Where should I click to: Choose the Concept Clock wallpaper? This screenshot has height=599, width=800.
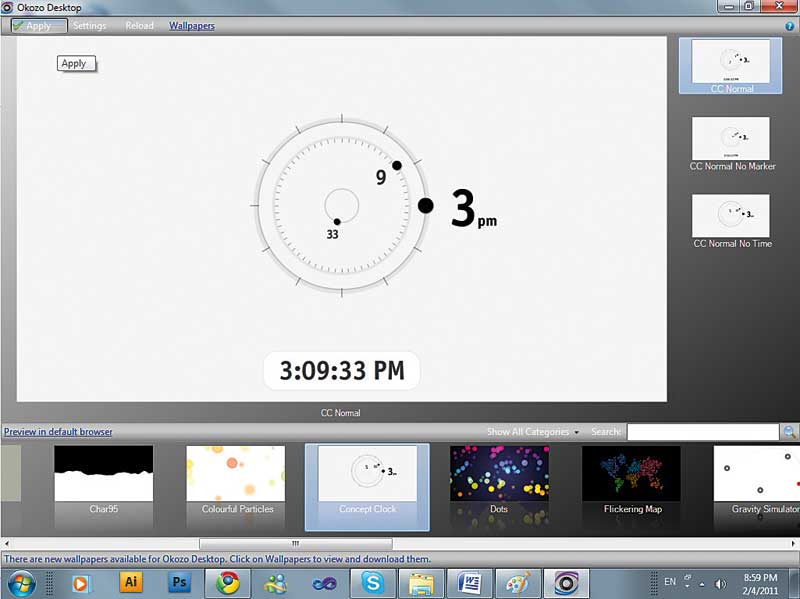[x=367, y=487]
